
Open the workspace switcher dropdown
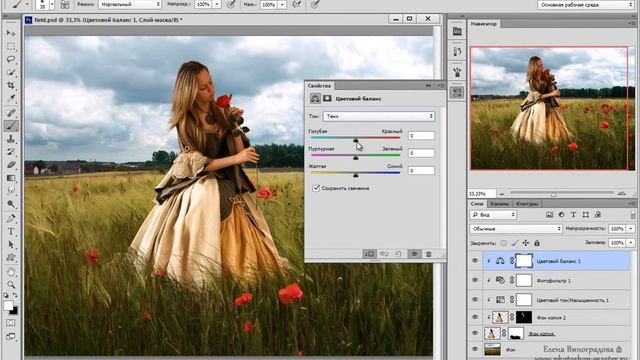pyautogui.click(x=586, y=5)
